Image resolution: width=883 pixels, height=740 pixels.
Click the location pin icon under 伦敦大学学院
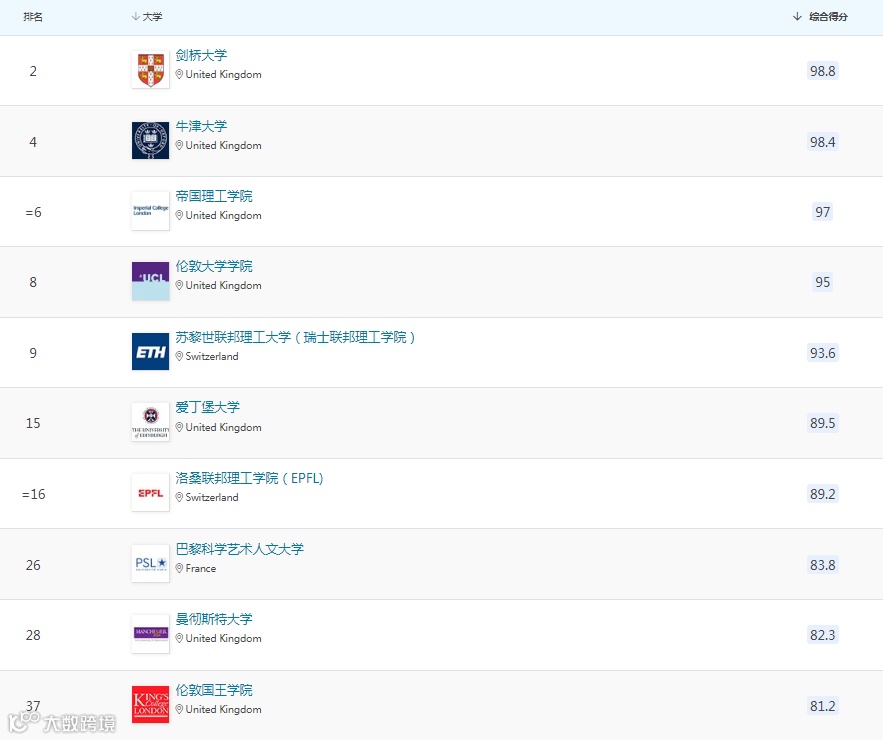tap(179, 286)
